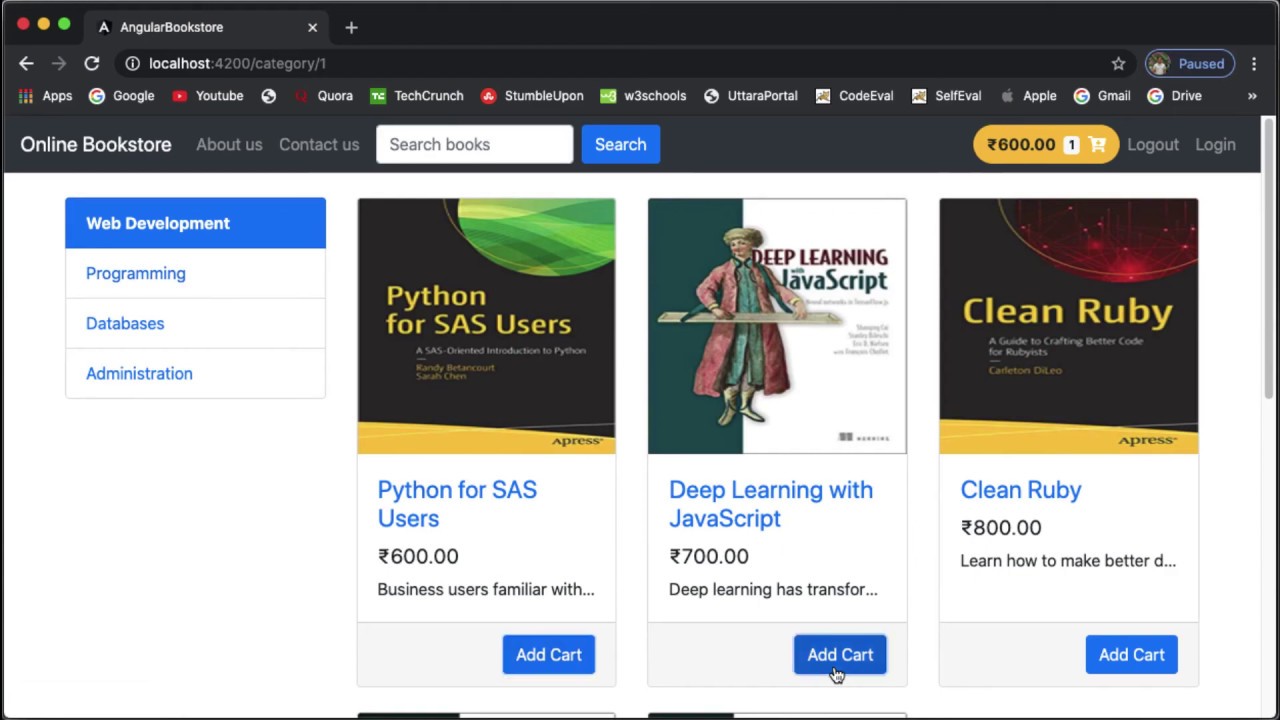The image size is (1280, 720).
Task: Open the Chrome three-dot menu
Action: (1254, 63)
